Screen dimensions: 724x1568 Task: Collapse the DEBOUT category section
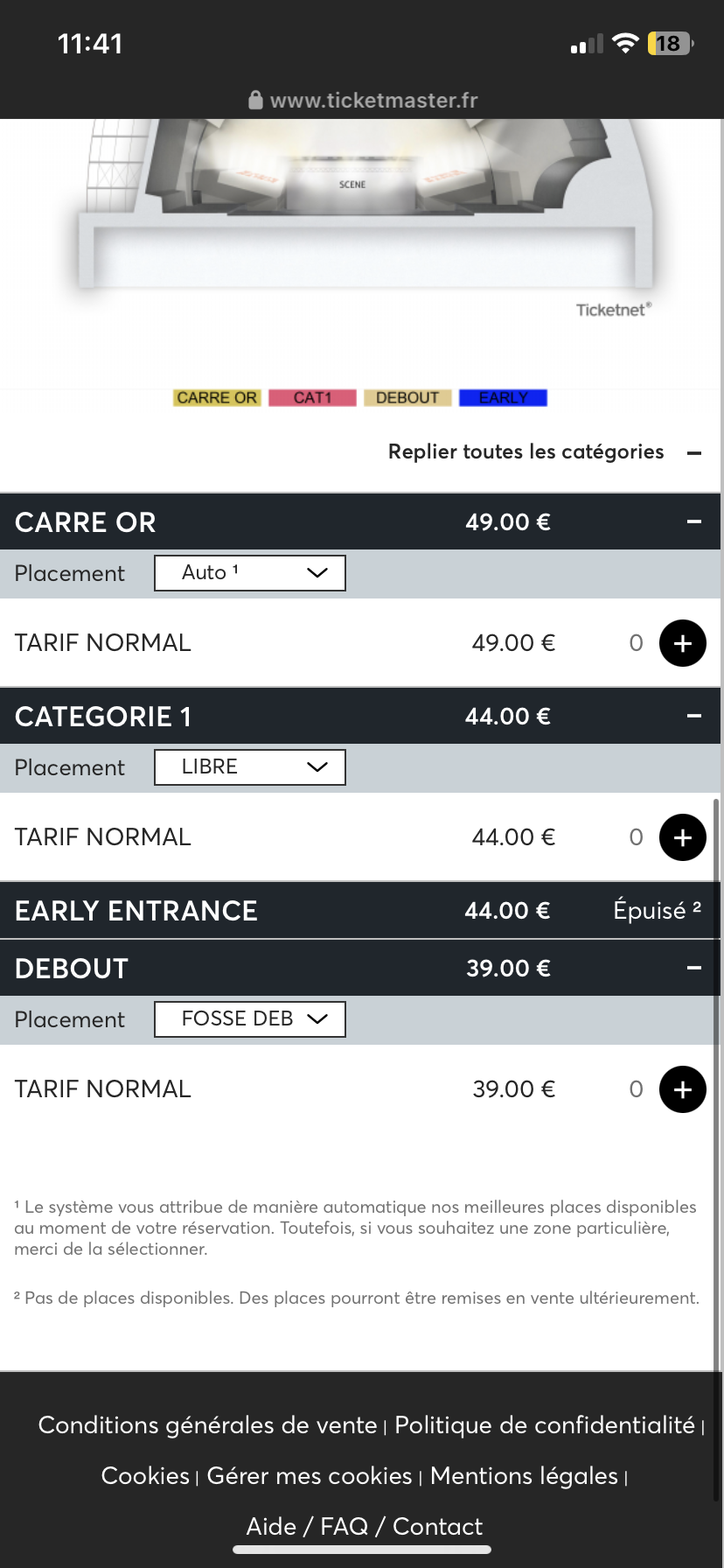click(x=694, y=969)
